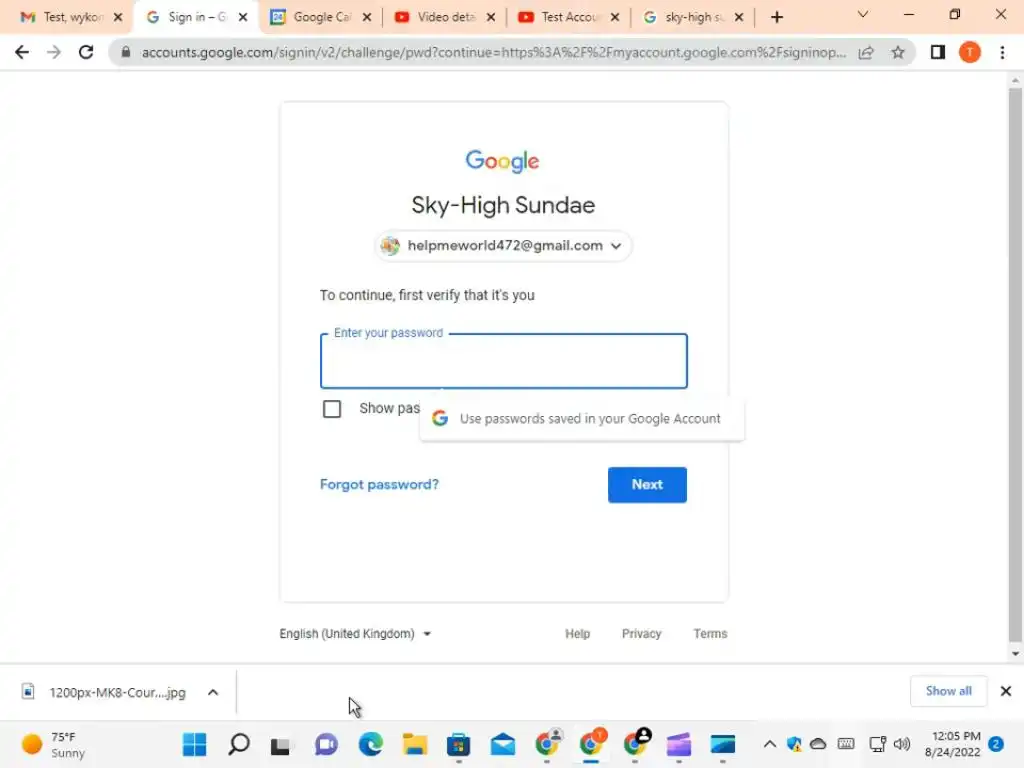Screen dimensions: 1024x768
Task: Tick the Show password checkbox
Action: coord(332,409)
